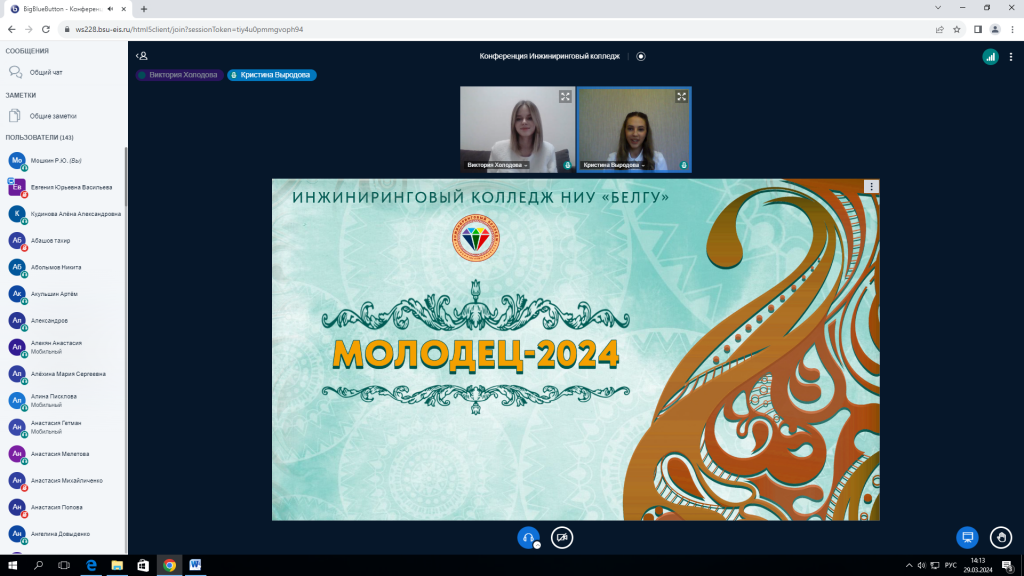Toggle the users list panel
Screen dimensions: 1024x576
pyautogui.click(x=142, y=56)
